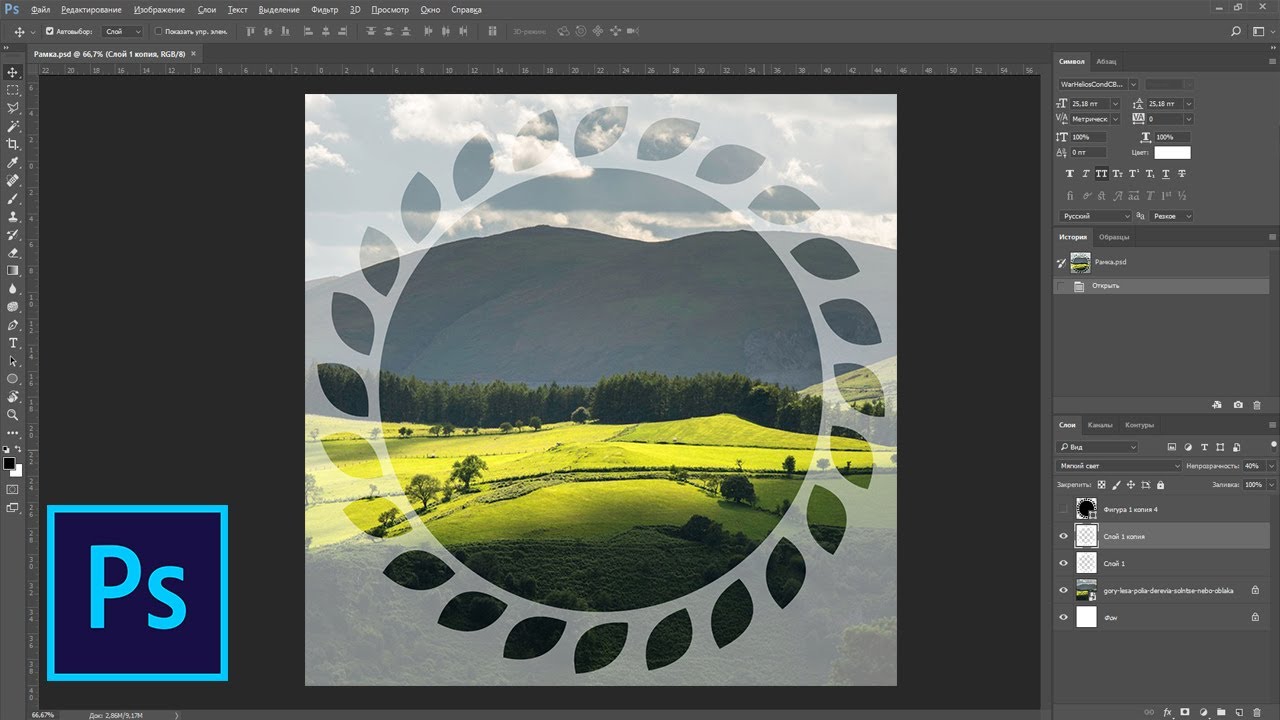Select the Crop tool
This screenshot has width=1280, height=720.
pyautogui.click(x=13, y=144)
